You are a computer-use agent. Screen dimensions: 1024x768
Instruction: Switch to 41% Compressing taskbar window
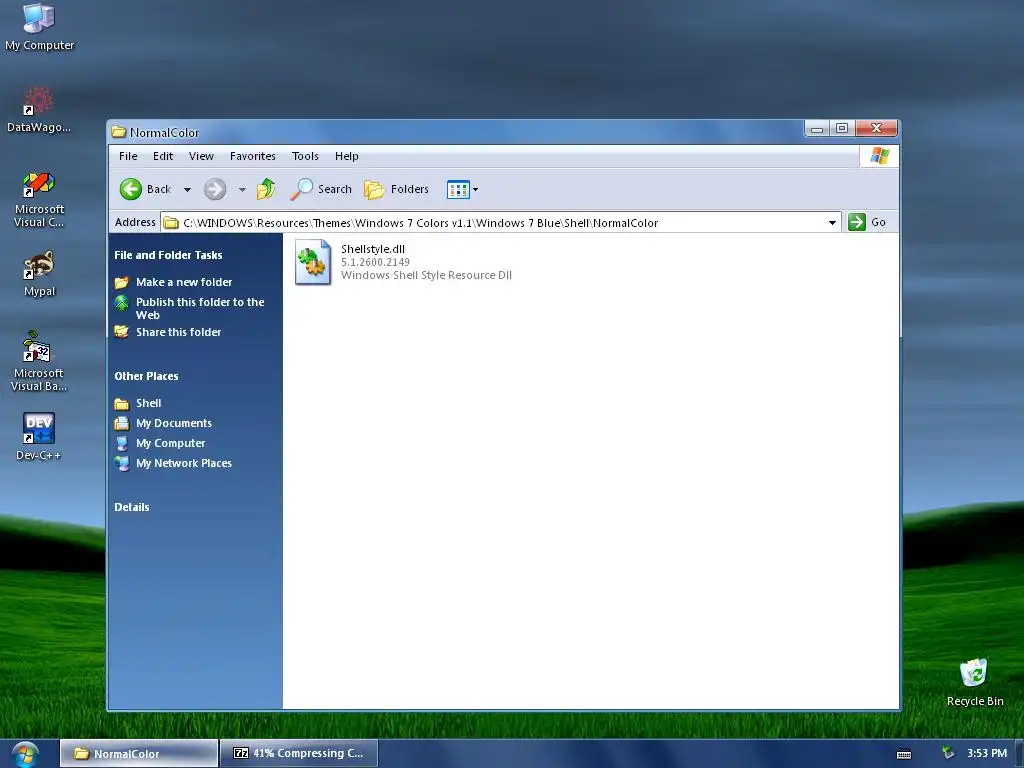[299, 754]
